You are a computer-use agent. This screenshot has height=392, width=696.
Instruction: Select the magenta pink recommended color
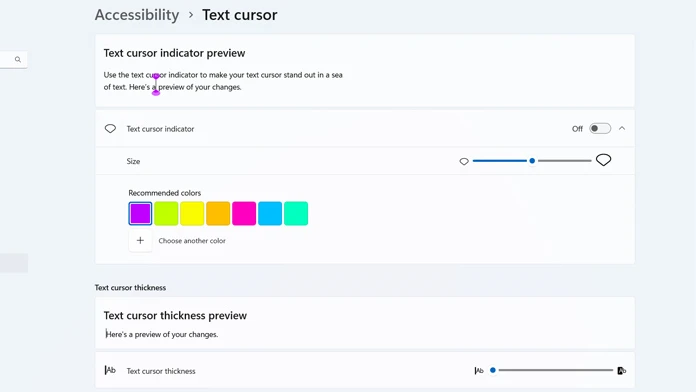click(x=244, y=214)
